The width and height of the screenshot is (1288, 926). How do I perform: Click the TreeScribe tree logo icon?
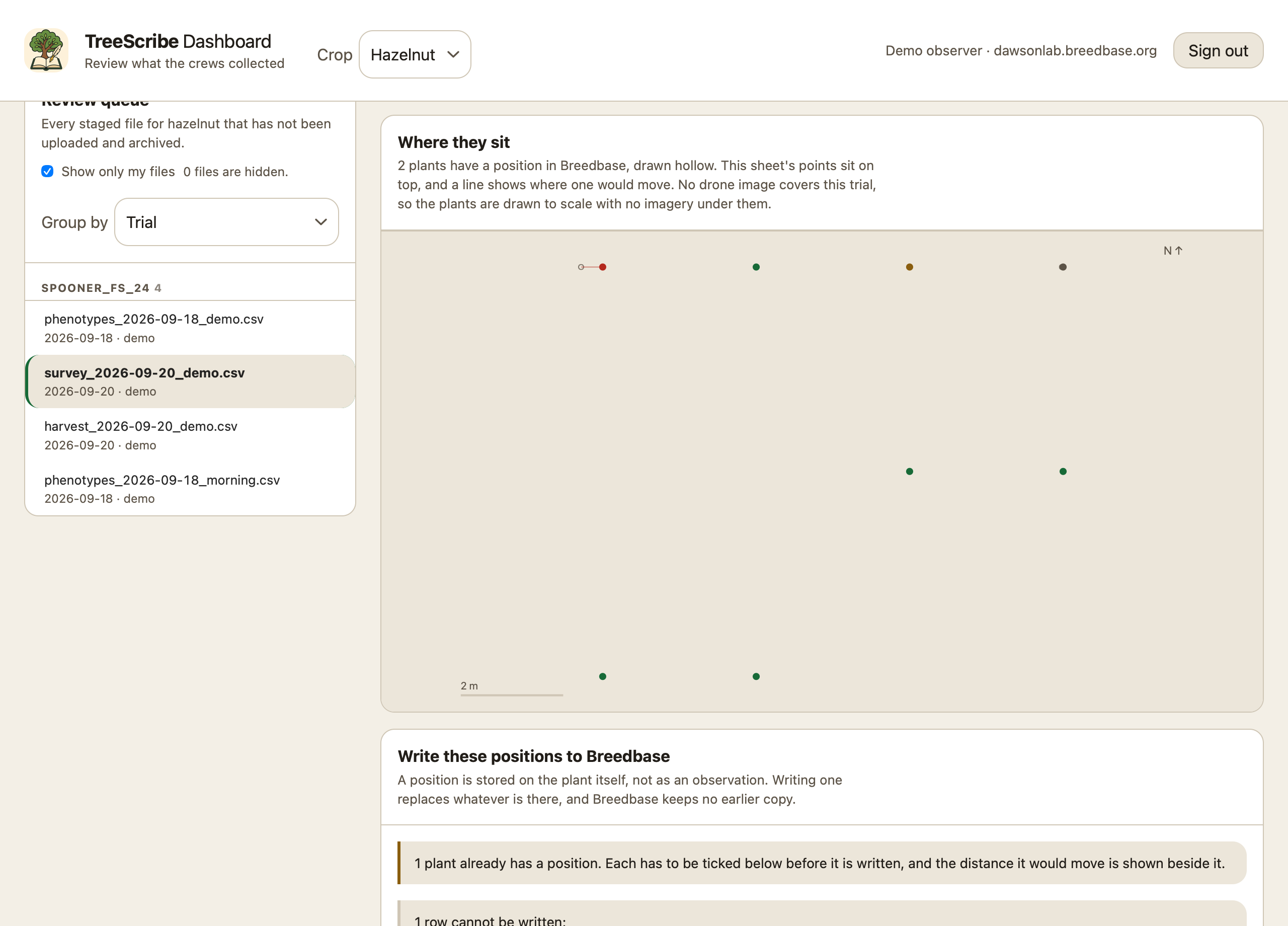coord(46,50)
